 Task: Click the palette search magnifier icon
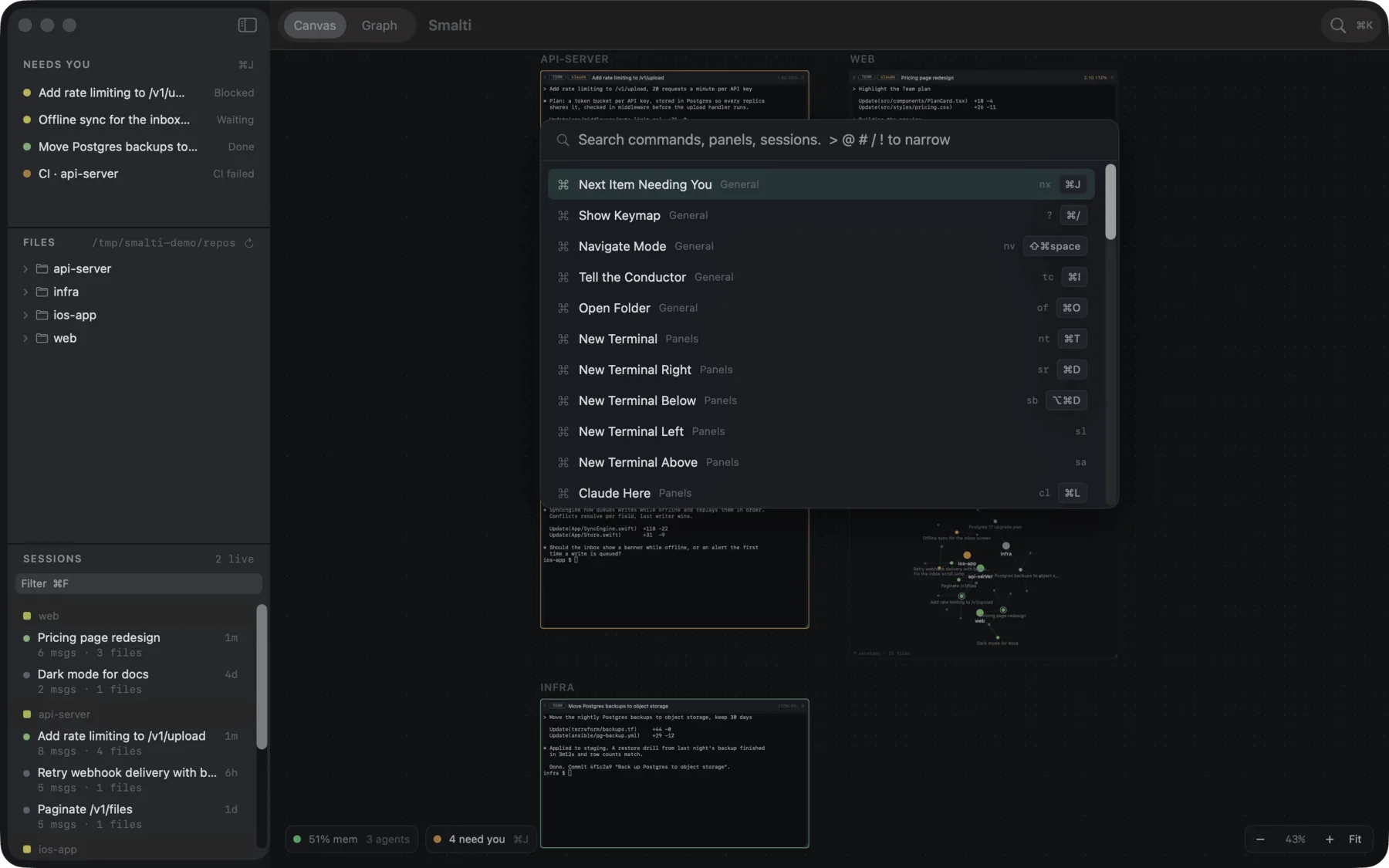(563, 140)
